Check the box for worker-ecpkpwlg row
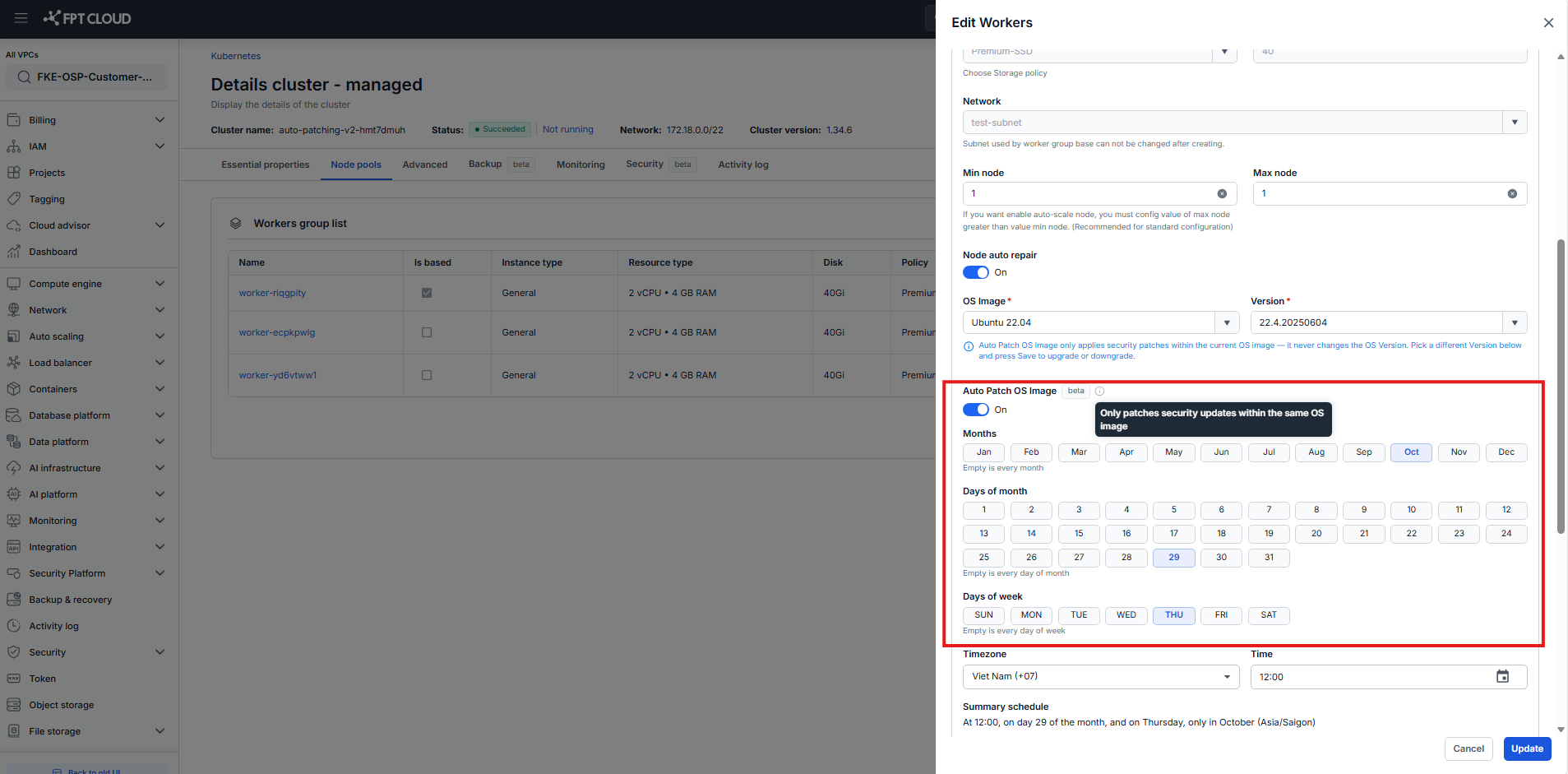 [x=427, y=332]
